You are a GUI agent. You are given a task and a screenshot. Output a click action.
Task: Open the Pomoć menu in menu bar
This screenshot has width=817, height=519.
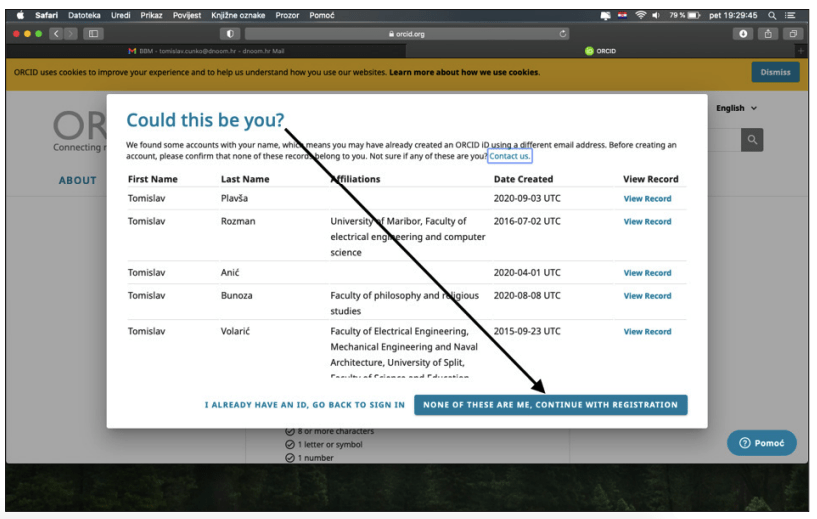(x=321, y=15)
